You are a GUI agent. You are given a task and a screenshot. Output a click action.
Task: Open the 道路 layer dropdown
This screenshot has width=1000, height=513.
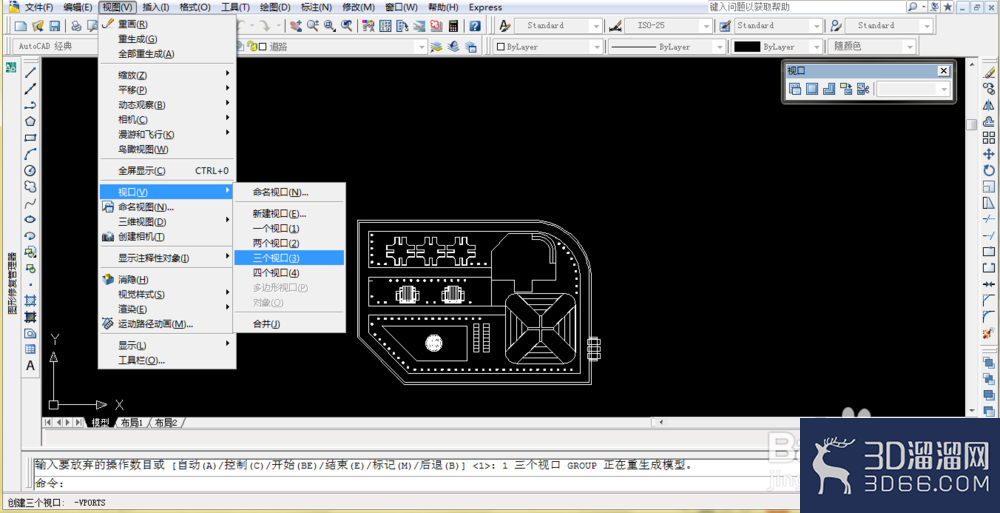332,47
